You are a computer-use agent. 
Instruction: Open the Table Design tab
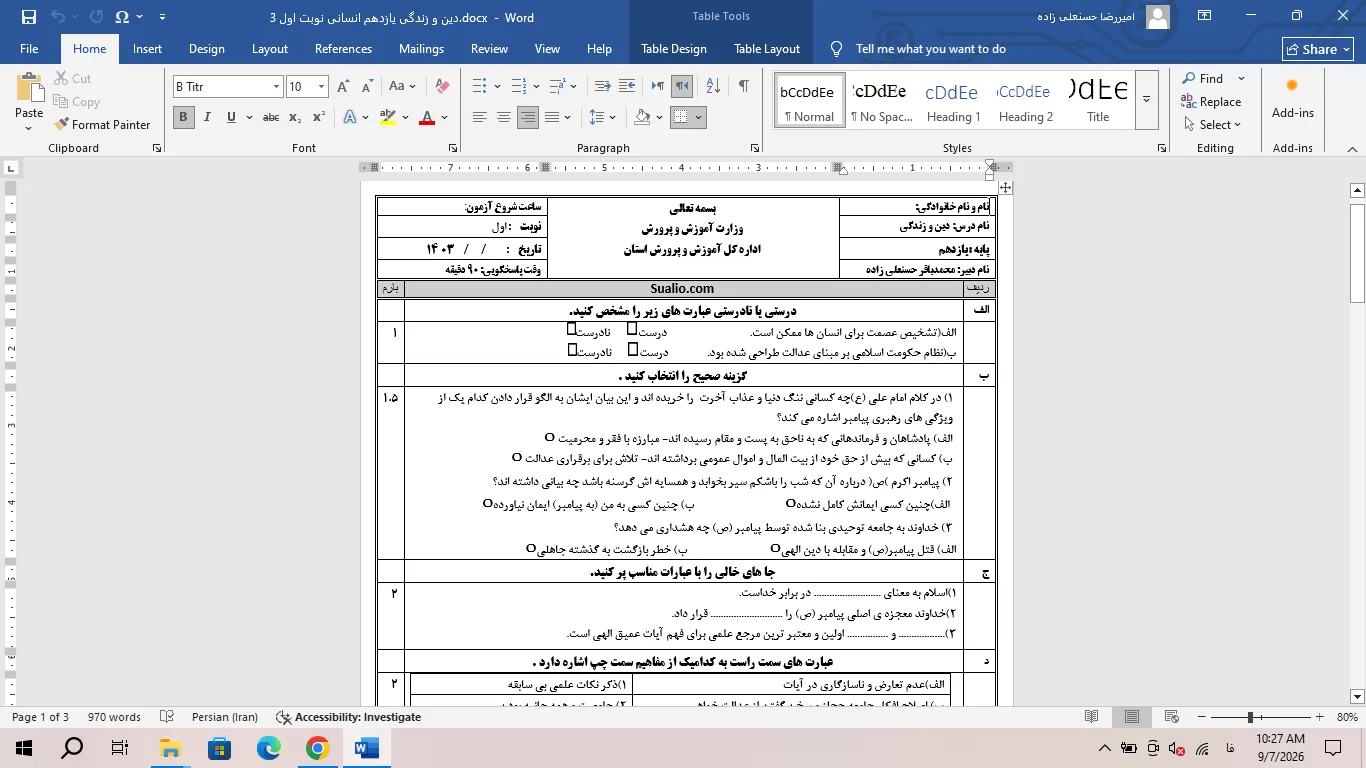tap(674, 49)
